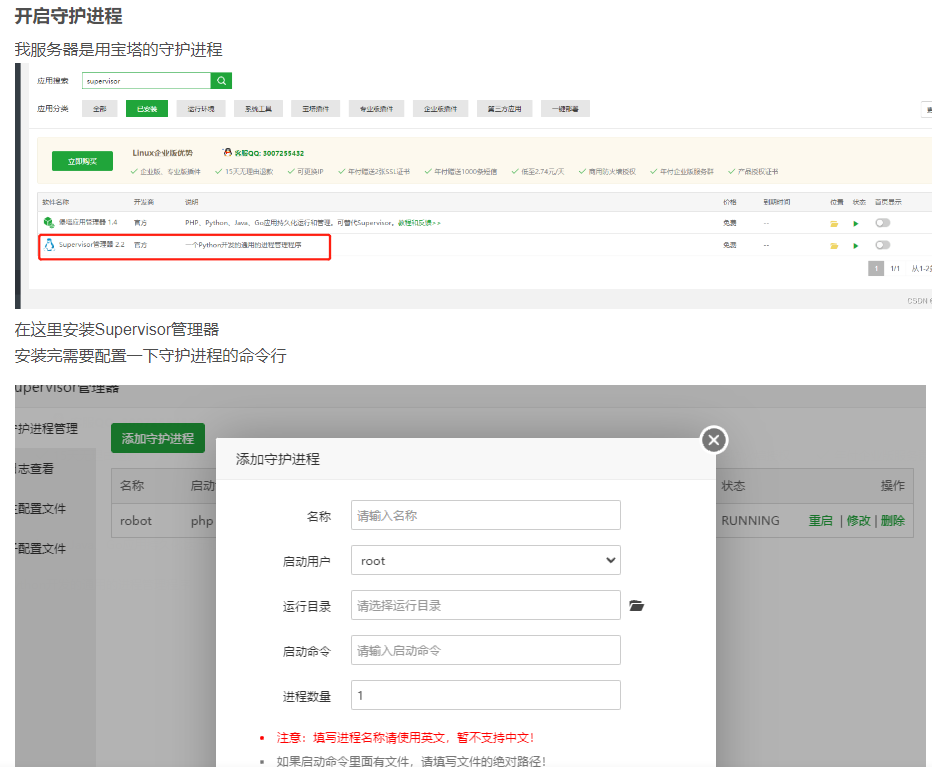Click the 软件名称 column header
The image size is (932, 767).
coord(55,202)
